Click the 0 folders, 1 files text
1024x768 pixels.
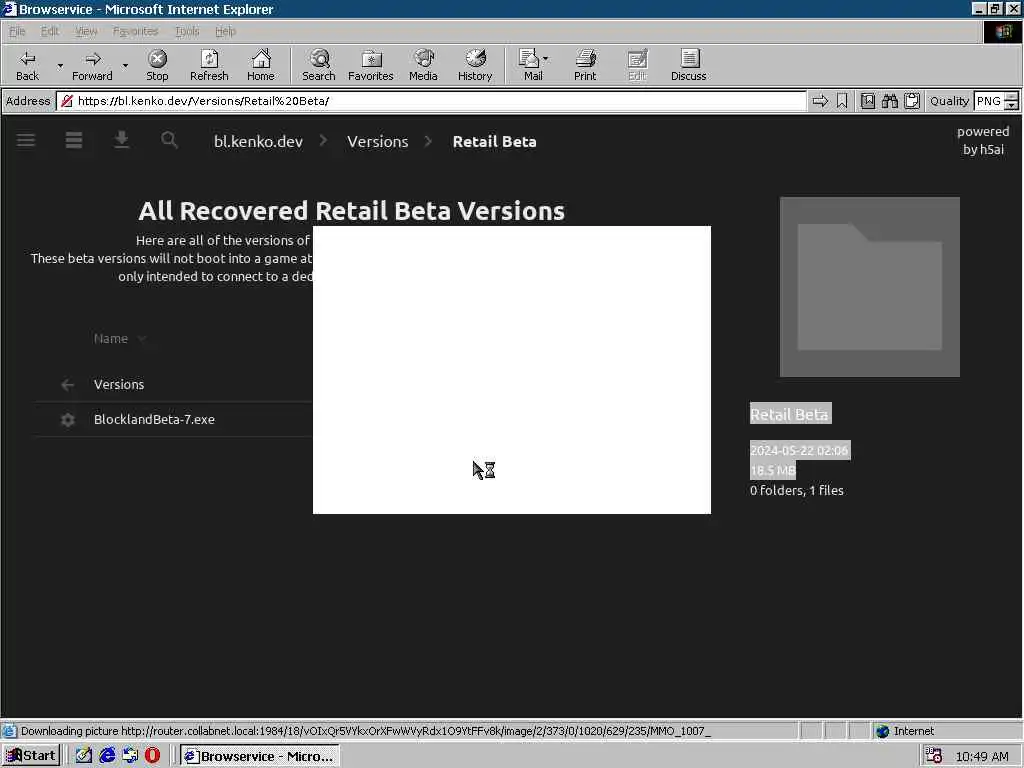(x=797, y=490)
